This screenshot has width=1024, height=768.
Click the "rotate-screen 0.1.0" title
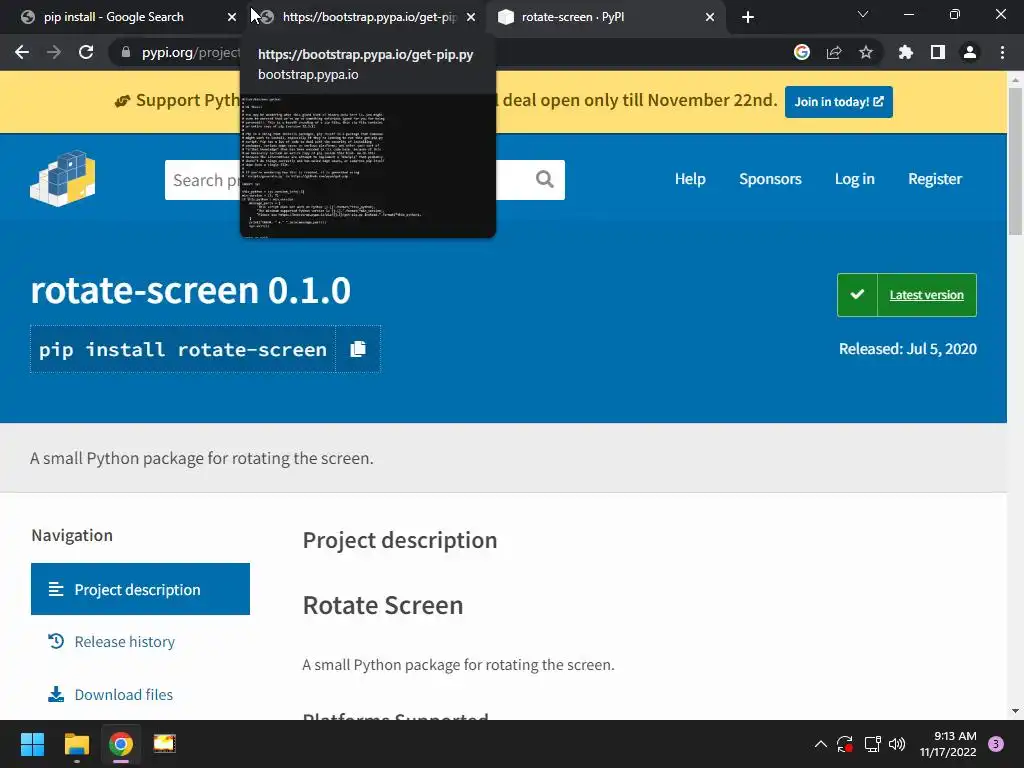pyautogui.click(x=191, y=290)
